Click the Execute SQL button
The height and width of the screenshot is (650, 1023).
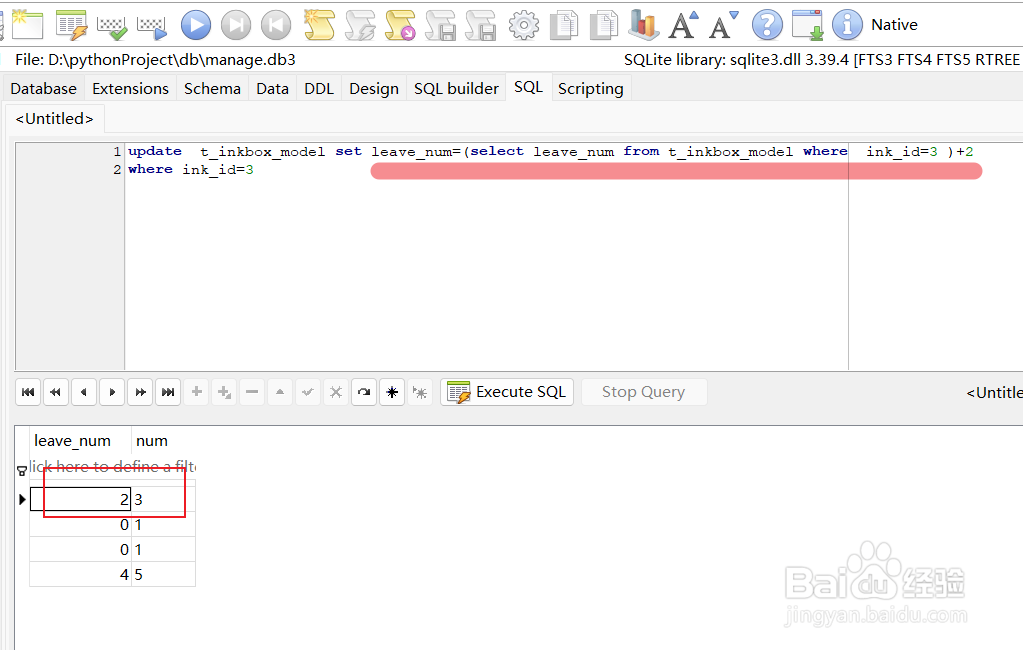[x=507, y=392]
